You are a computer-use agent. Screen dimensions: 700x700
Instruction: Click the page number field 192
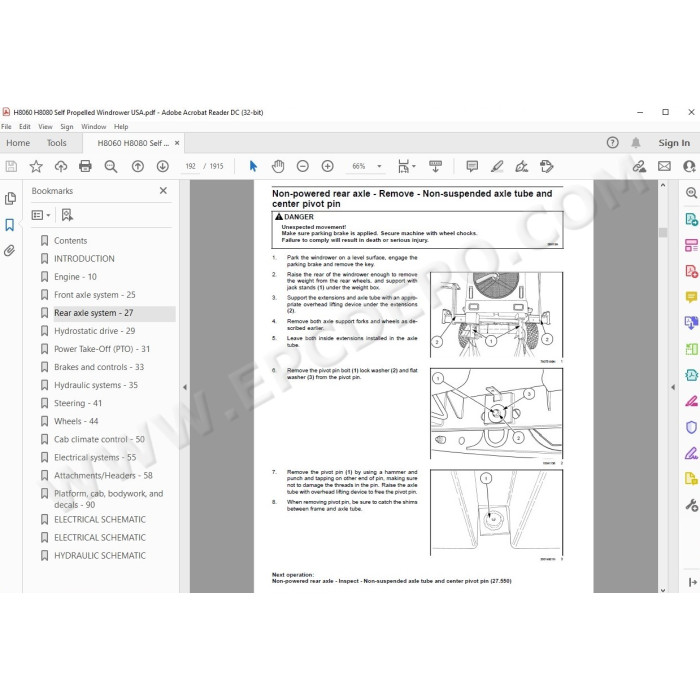coord(191,167)
